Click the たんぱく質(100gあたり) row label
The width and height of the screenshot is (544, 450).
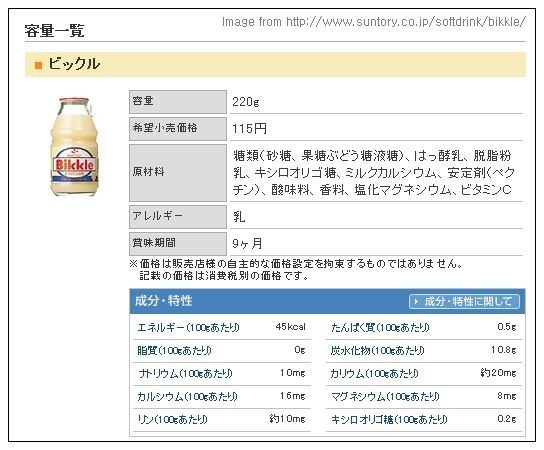point(380,328)
